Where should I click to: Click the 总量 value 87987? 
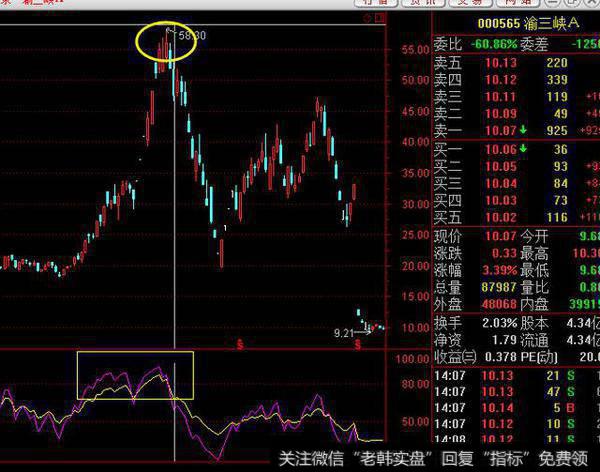click(x=499, y=287)
